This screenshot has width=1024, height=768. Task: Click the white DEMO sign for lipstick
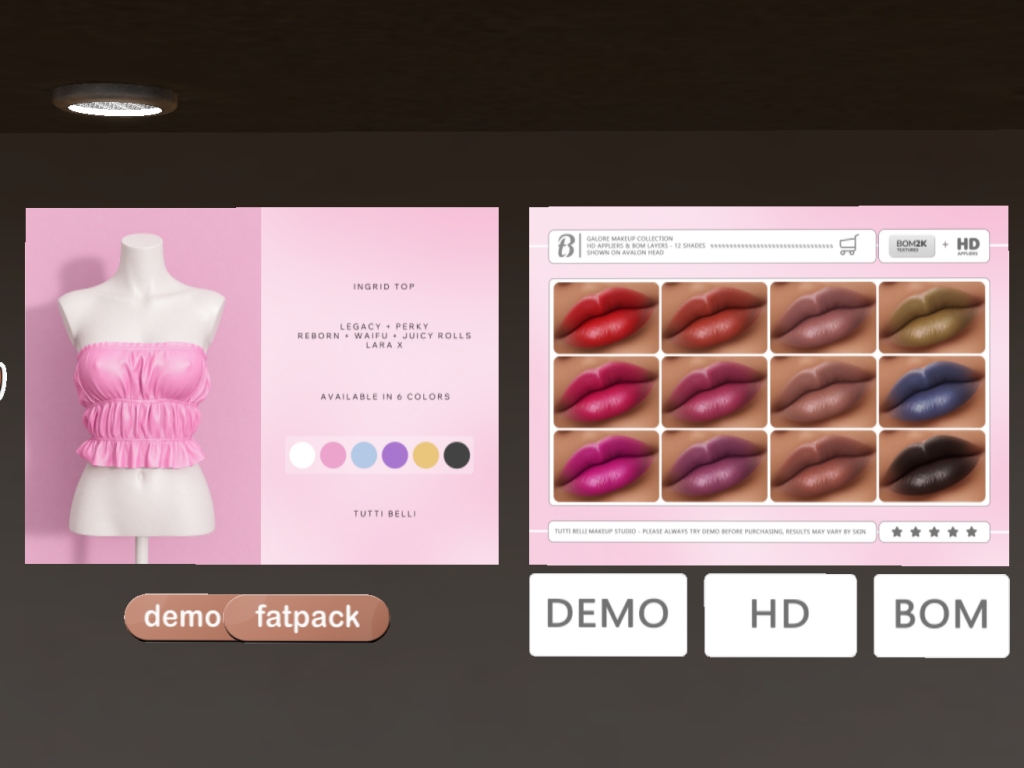(608, 614)
